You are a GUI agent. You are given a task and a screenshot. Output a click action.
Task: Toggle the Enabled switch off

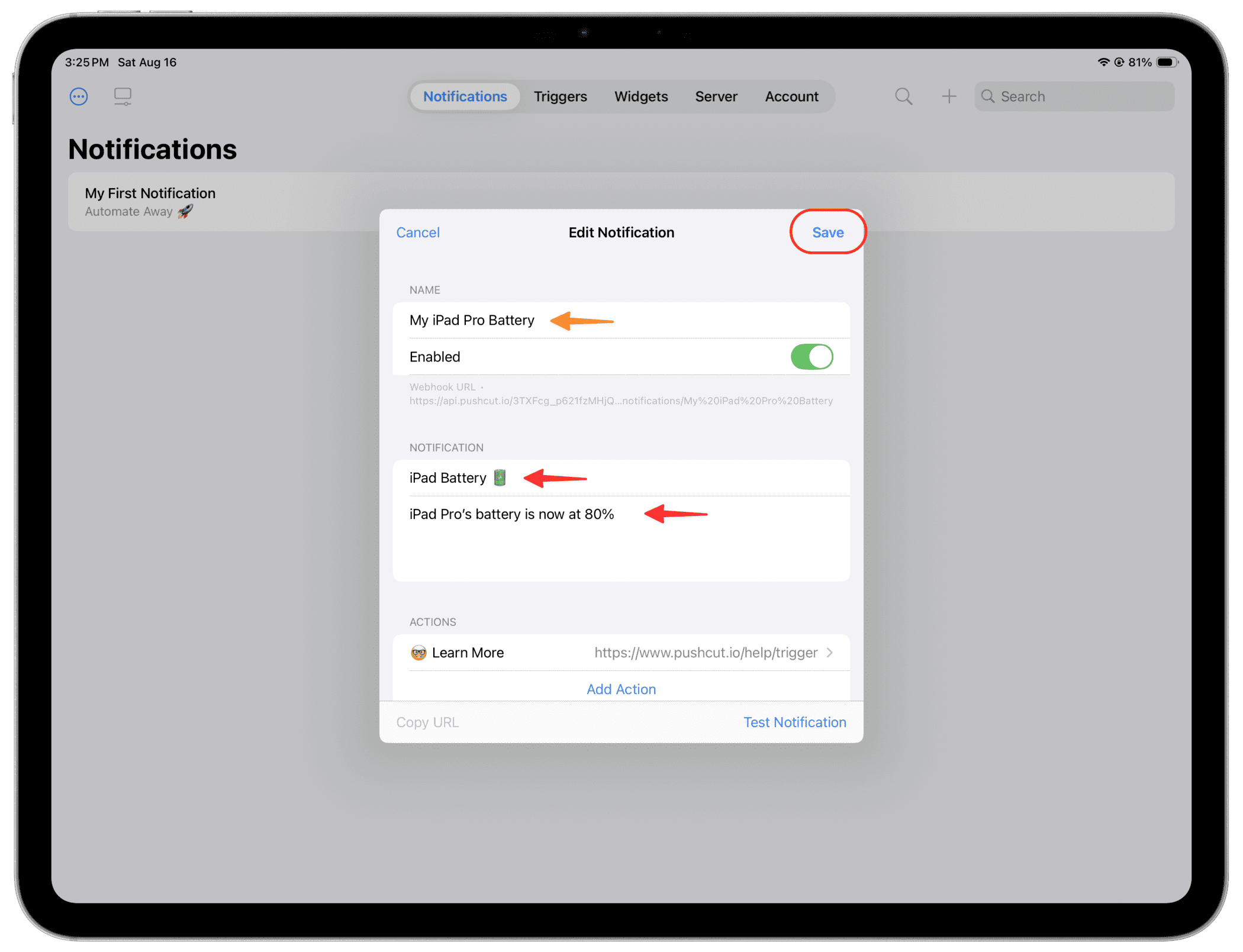(x=812, y=357)
